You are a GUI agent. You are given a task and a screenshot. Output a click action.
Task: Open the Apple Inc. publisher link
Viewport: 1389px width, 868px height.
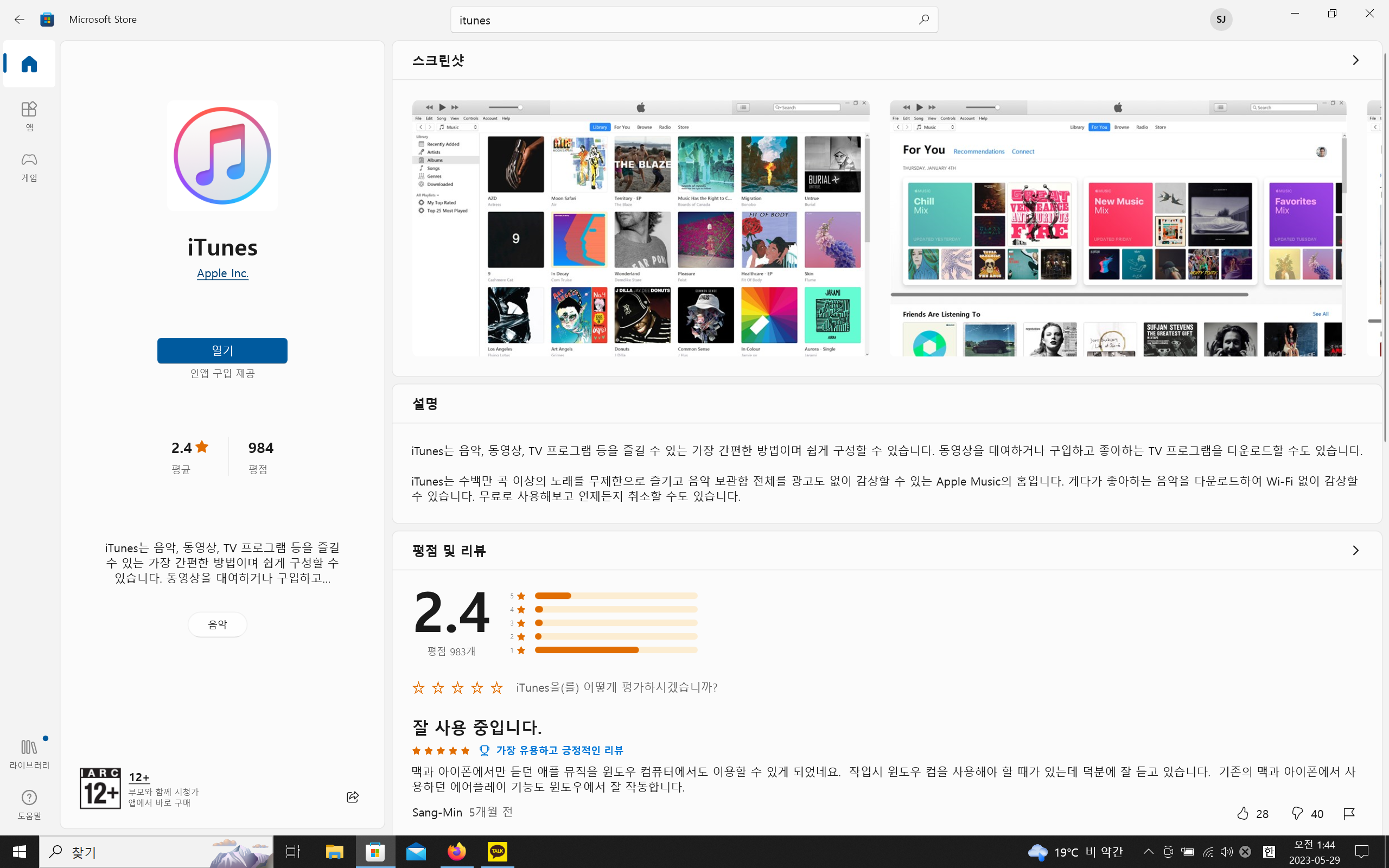(222, 273)
